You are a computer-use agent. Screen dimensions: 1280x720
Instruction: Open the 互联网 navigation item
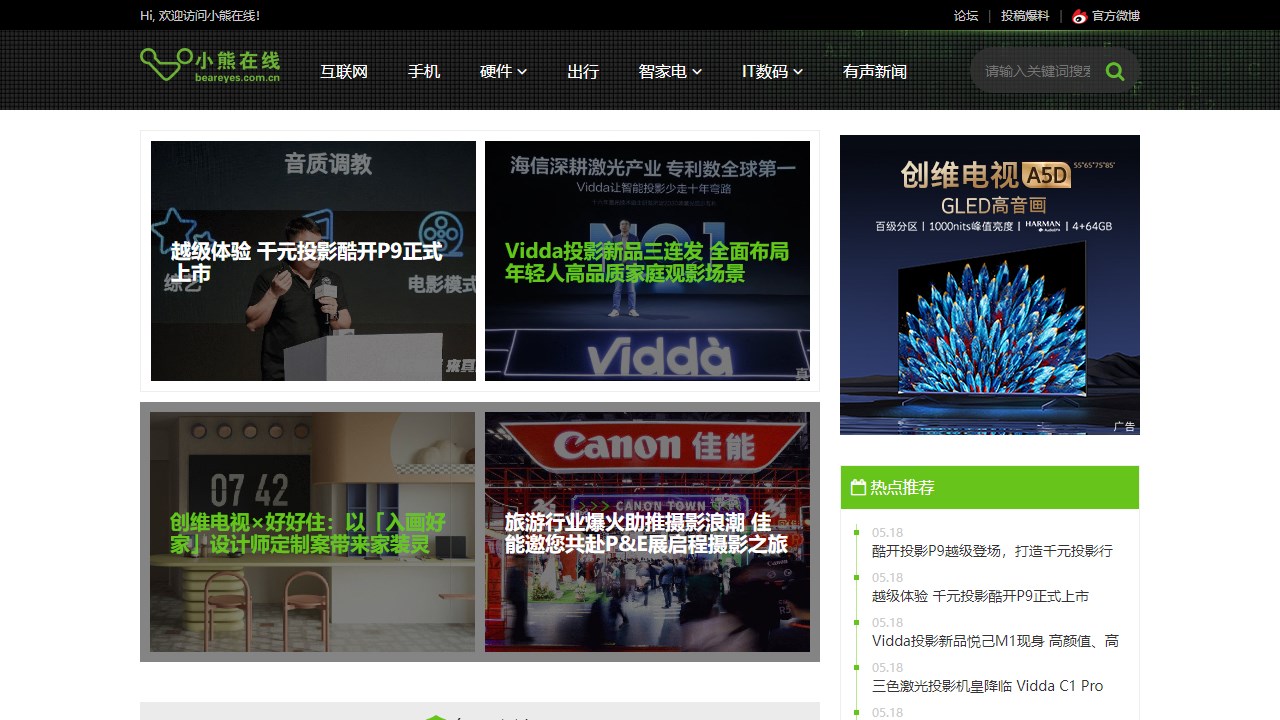(344, 71)
